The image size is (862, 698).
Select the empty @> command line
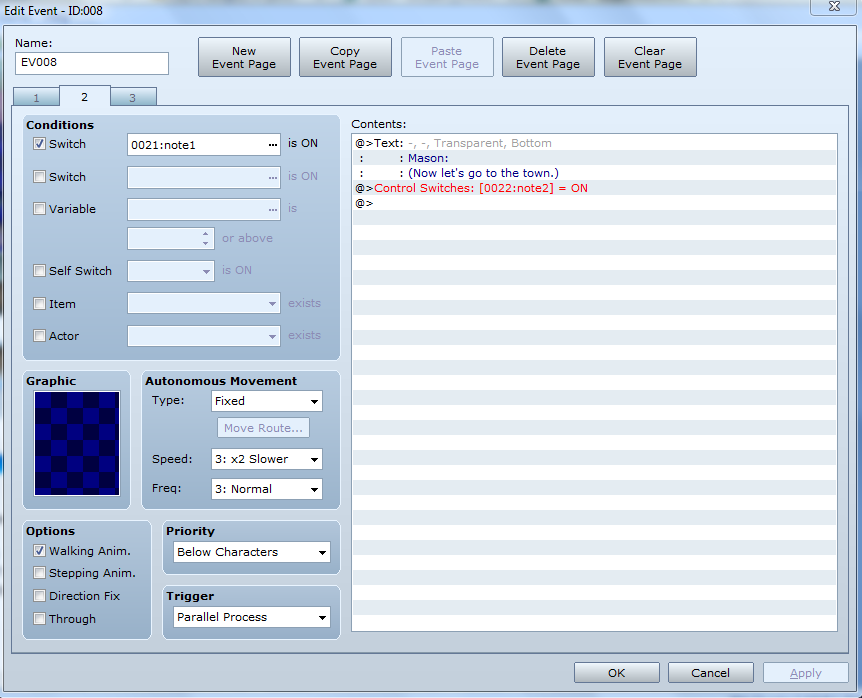click(594, 203)
